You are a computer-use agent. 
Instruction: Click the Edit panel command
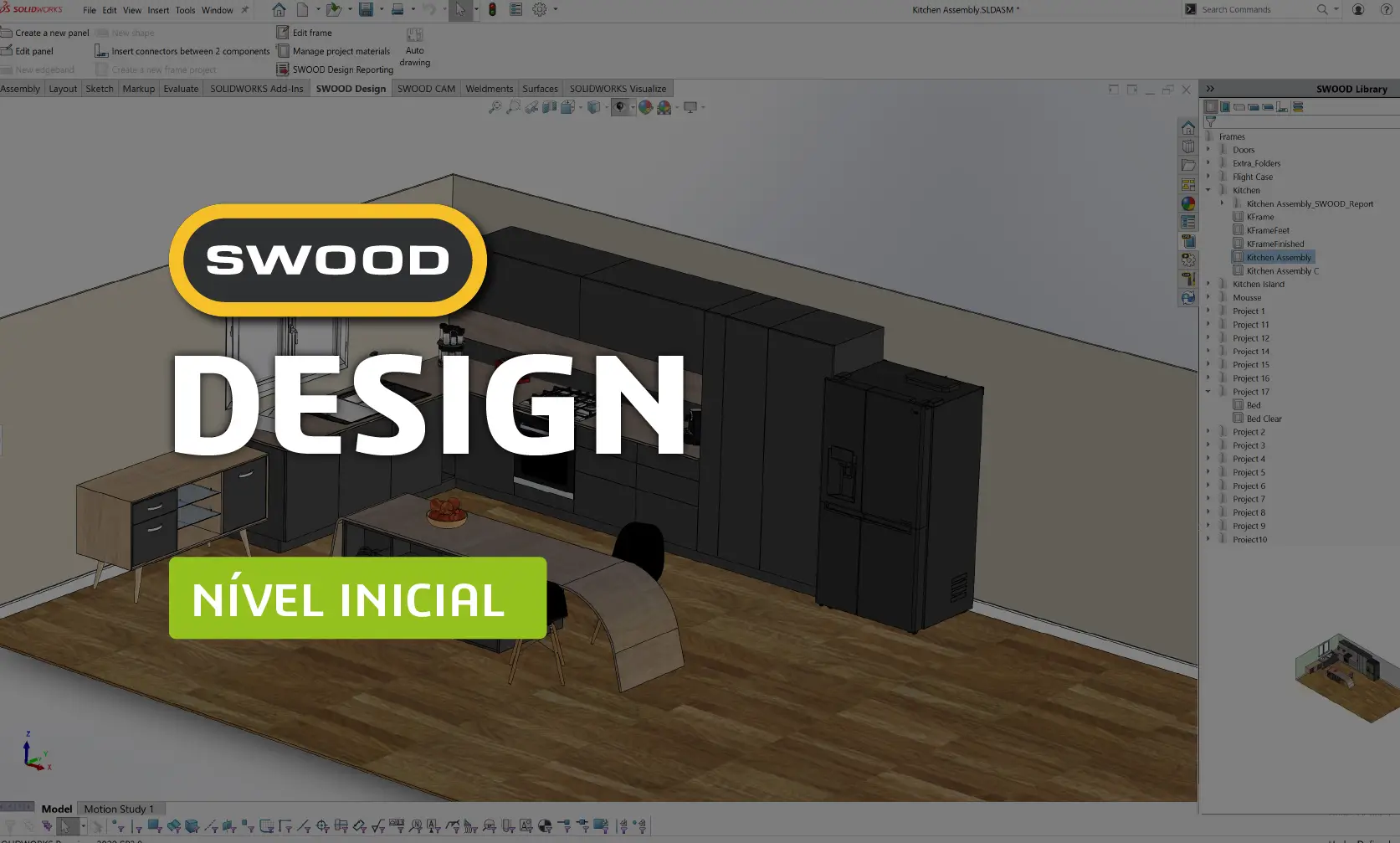coord(28,51)
